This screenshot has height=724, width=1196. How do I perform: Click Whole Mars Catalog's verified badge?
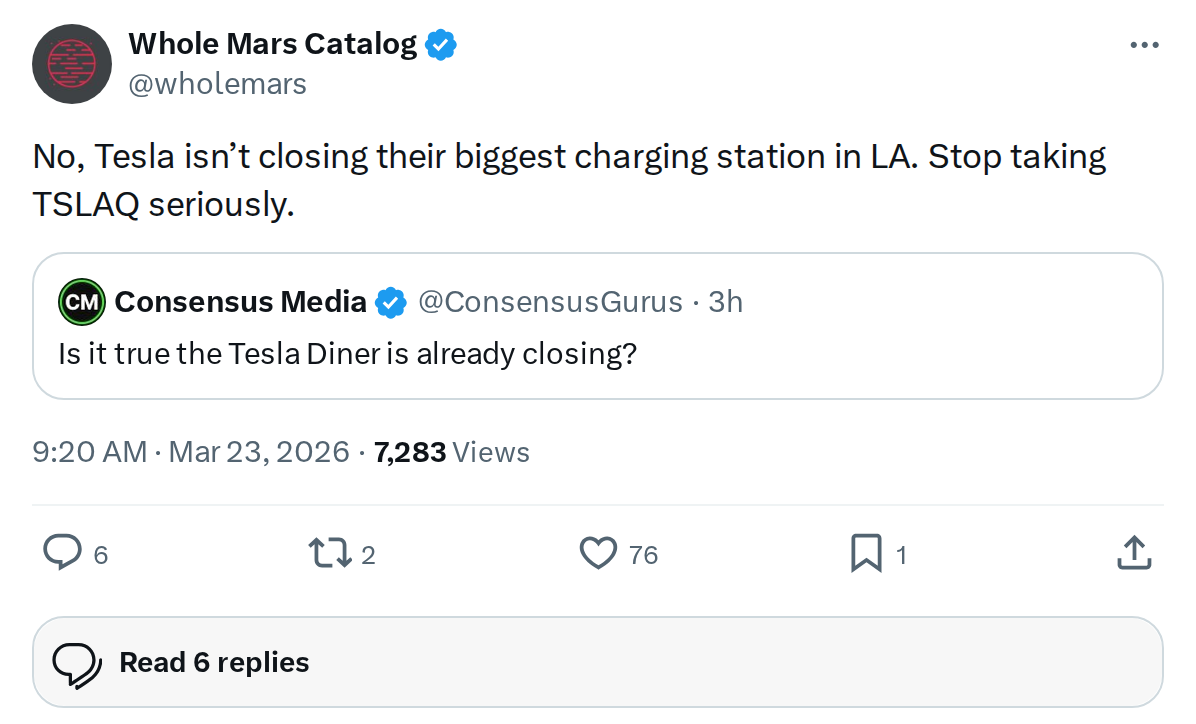click(440, 43)
